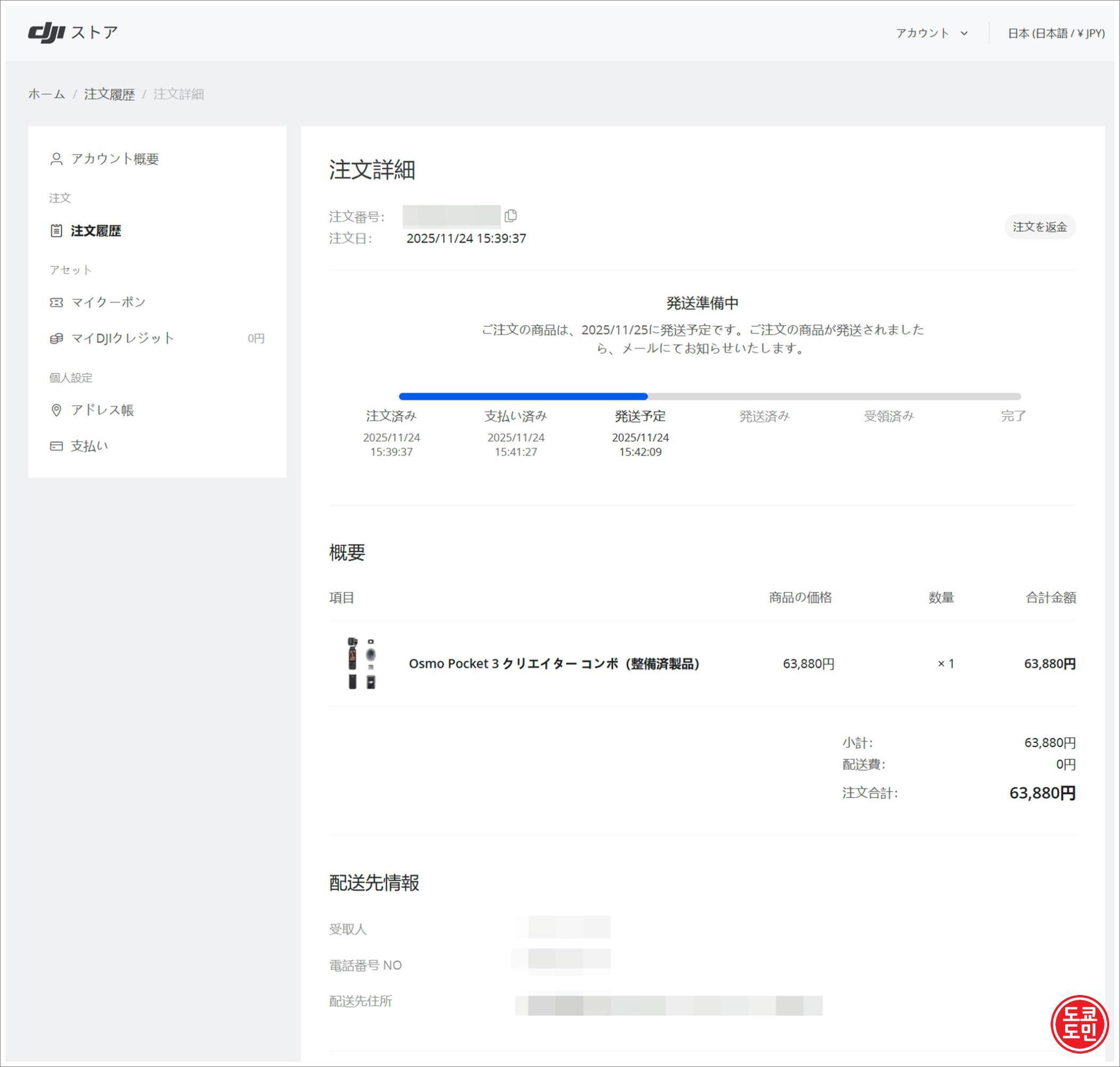Click the アカウント概要 person icon
This screenshot has width=1120, height=1067.
57,158
